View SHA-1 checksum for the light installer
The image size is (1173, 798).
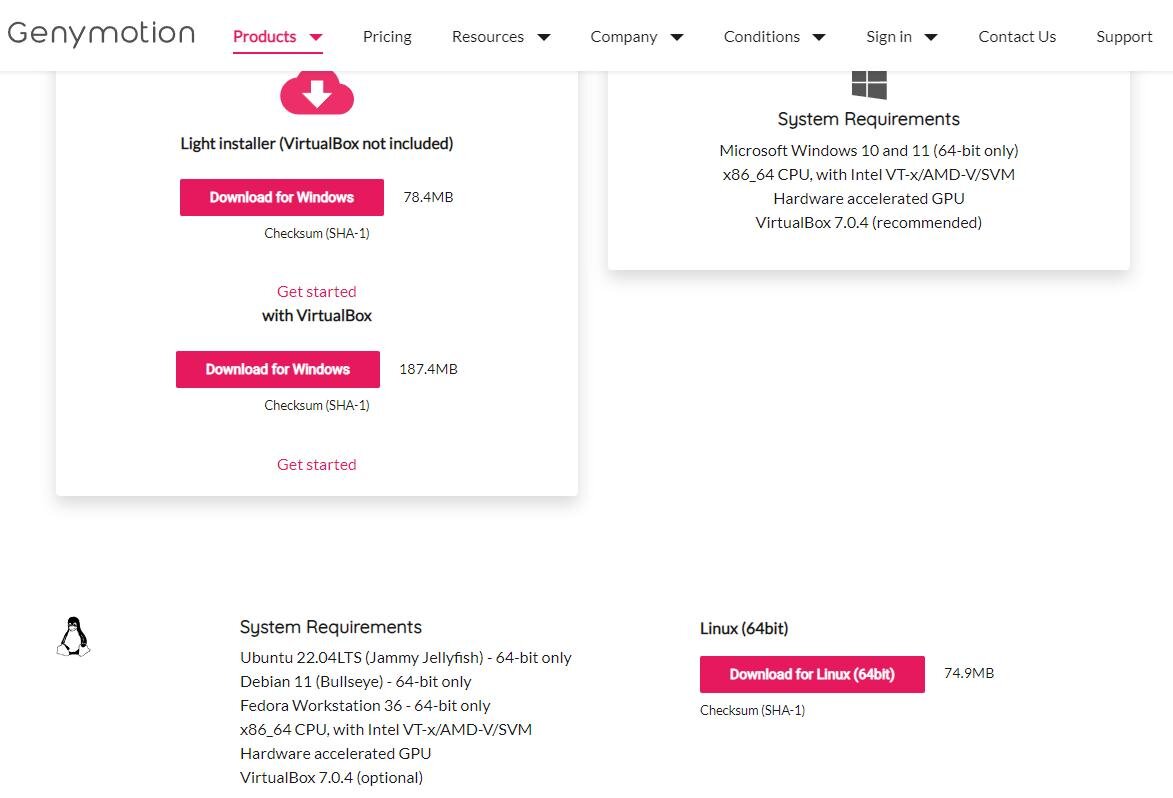[x=316, y=233]
